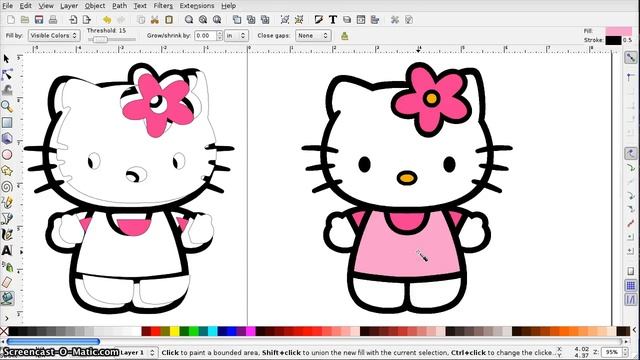Click Zoom to fit page icon

(217, 20)
